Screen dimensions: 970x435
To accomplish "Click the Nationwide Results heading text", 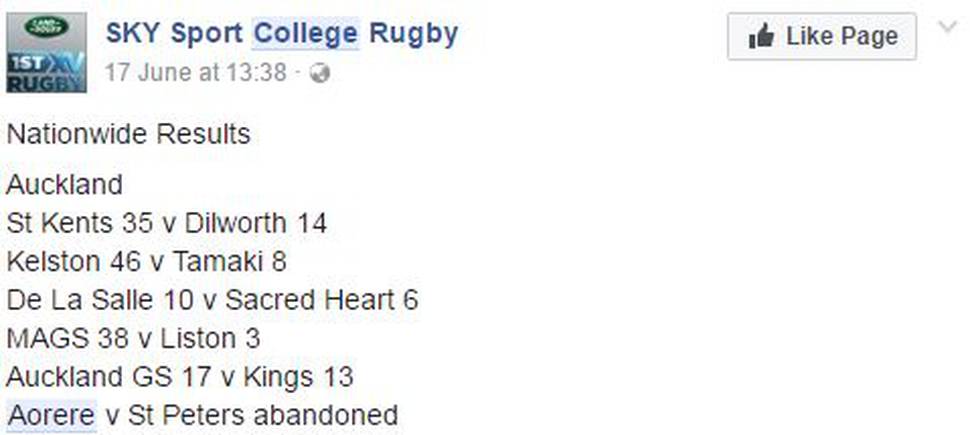I will 129,134.
